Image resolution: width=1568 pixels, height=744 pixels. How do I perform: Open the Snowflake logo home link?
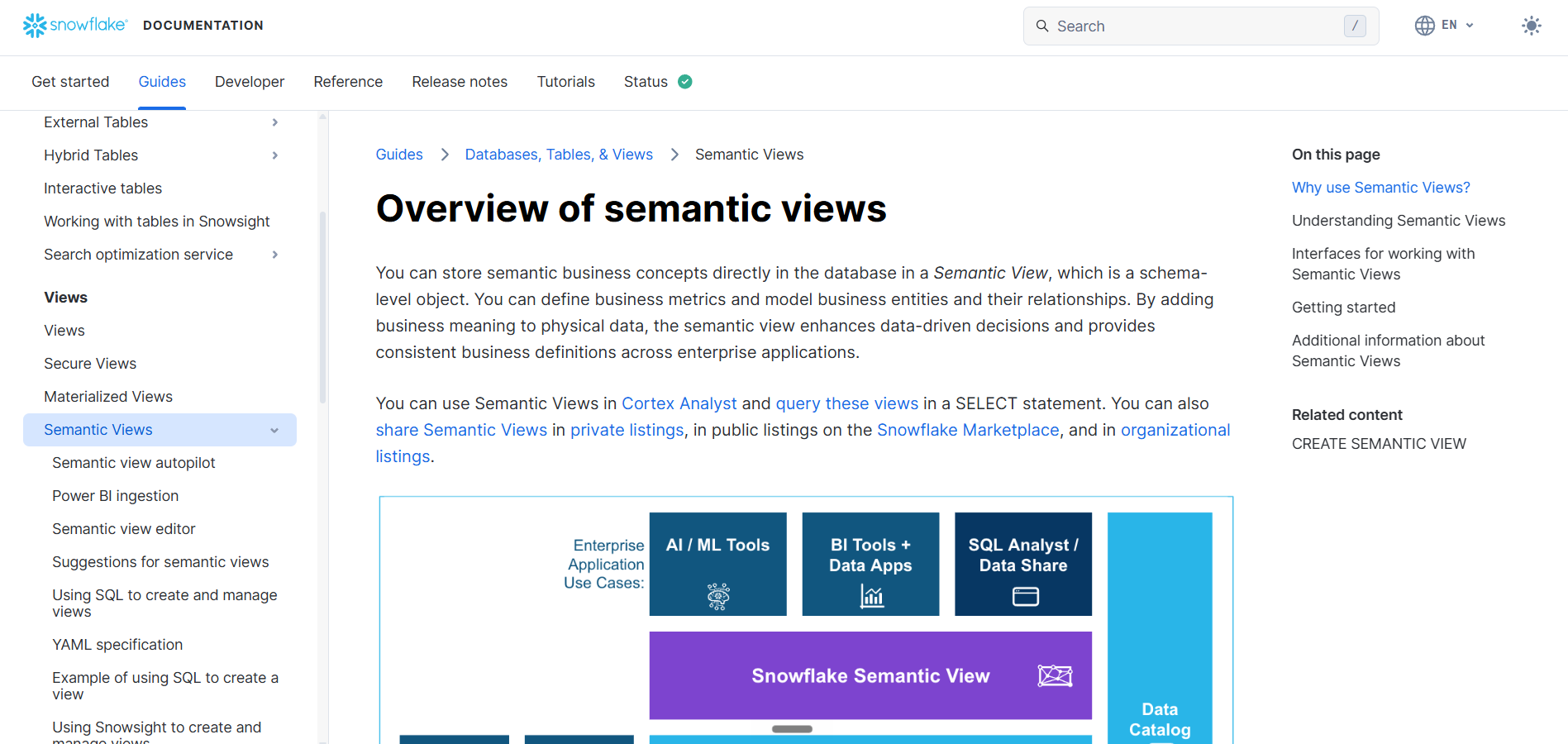[75, 26]
